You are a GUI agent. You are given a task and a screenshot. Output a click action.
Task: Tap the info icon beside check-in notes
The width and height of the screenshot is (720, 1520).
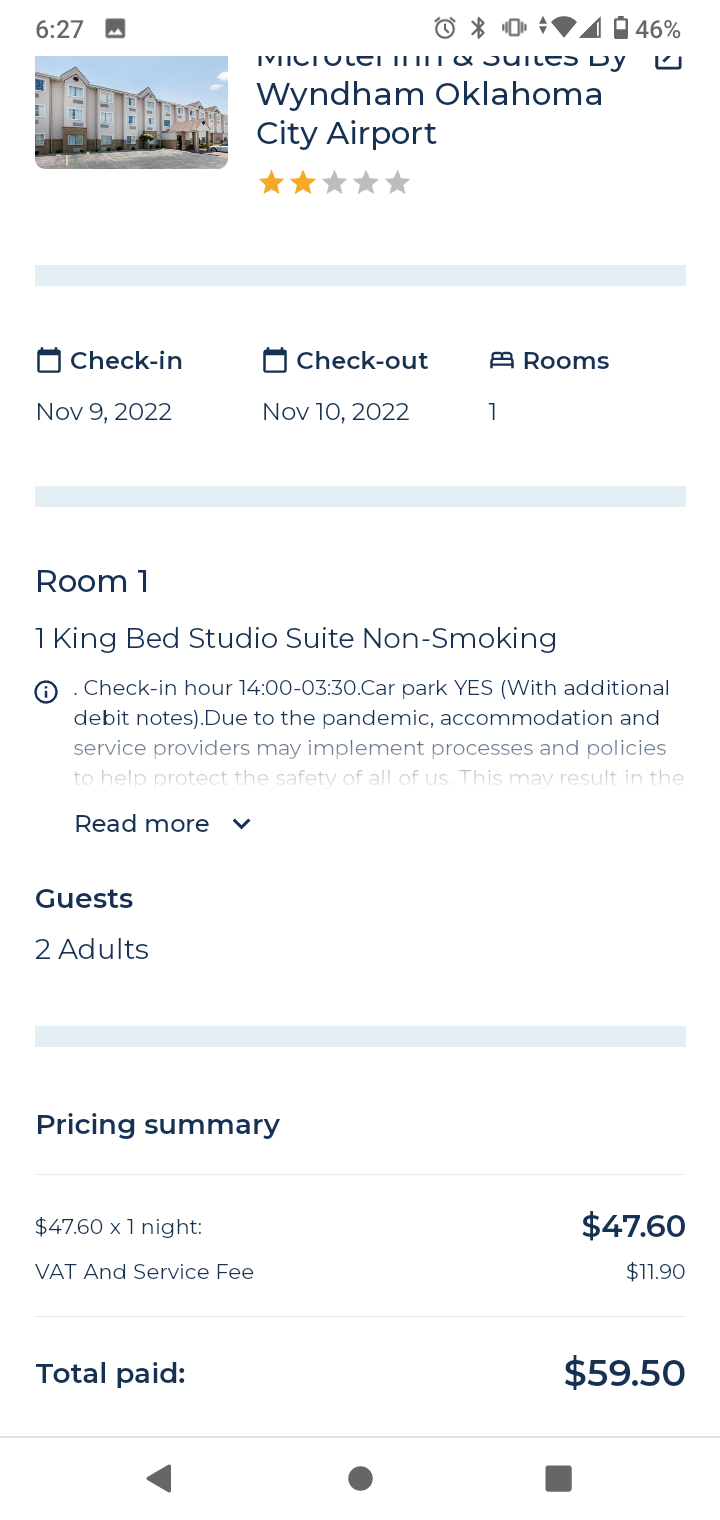(x=46, y=692)
